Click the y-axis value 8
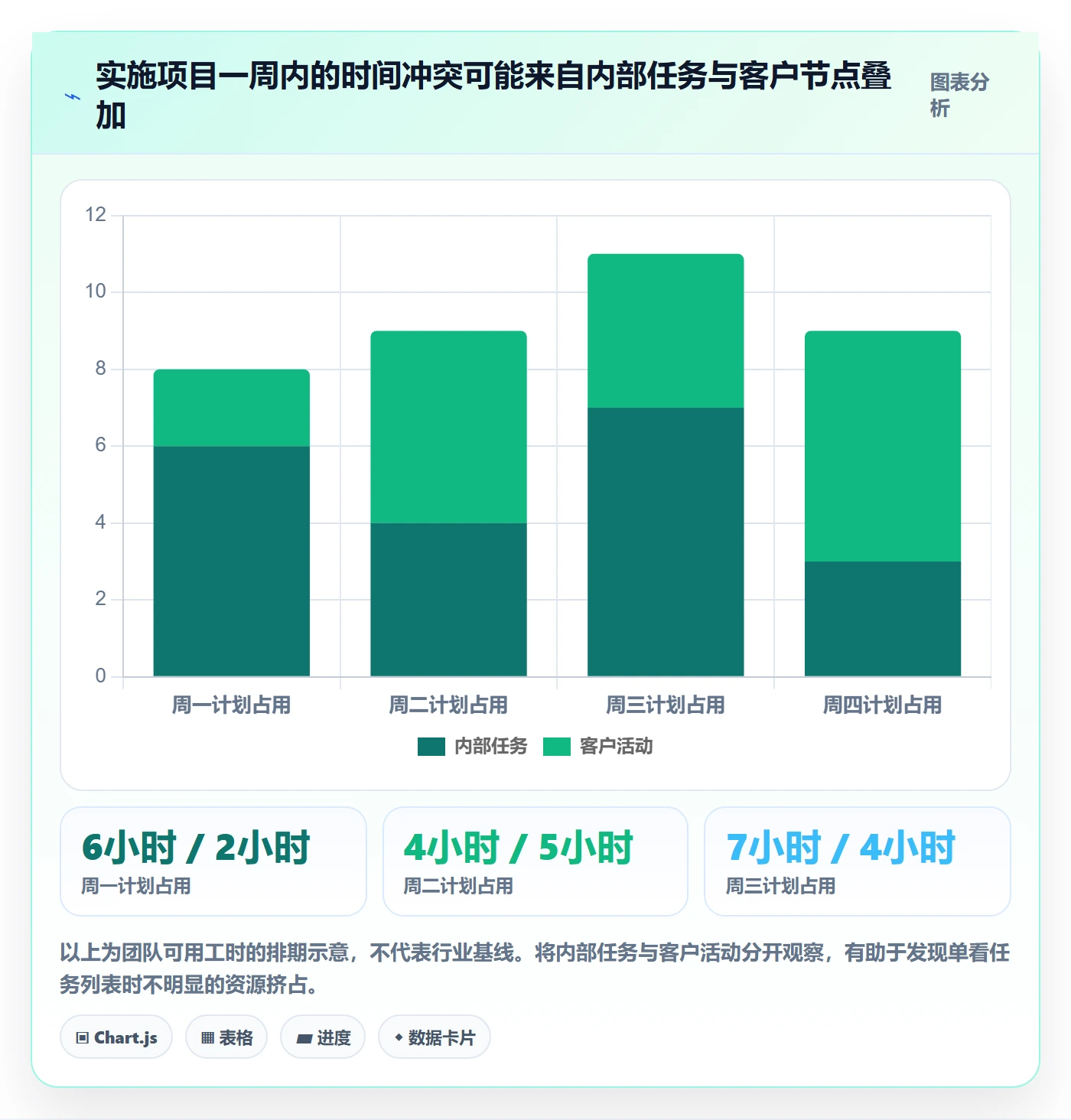Viewport: 1071px width, 1120px height. pyautogui.click(x=100, y=369)
